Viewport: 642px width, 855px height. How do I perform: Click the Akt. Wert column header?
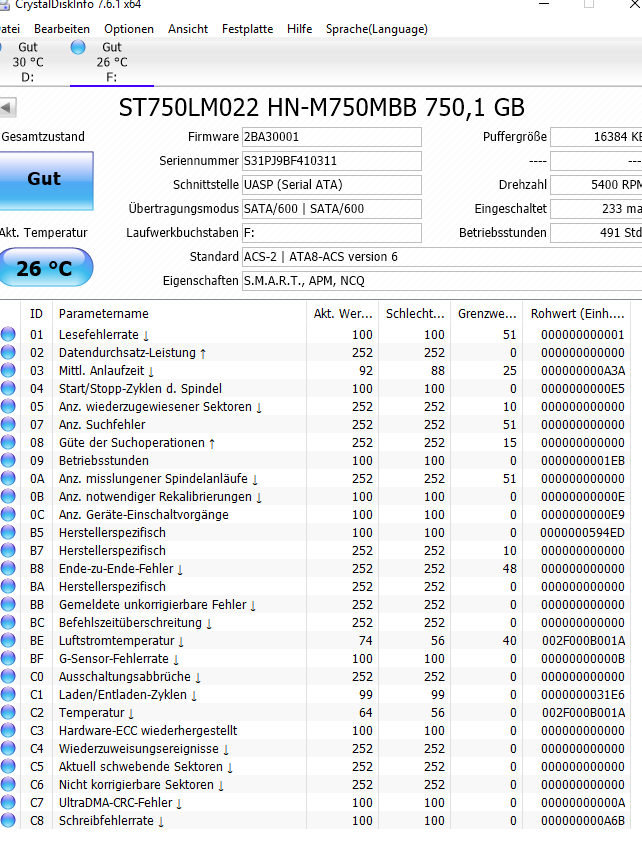pos(343,314)
